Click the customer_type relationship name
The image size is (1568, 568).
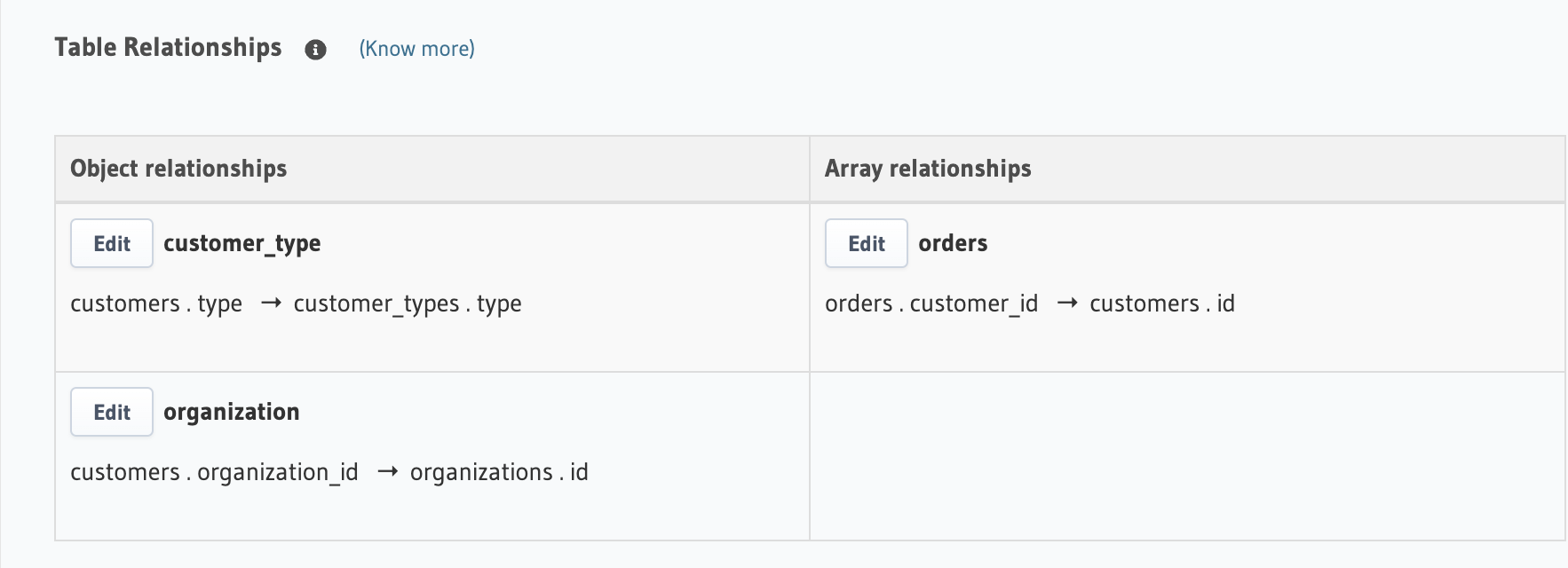click(242, 243)
